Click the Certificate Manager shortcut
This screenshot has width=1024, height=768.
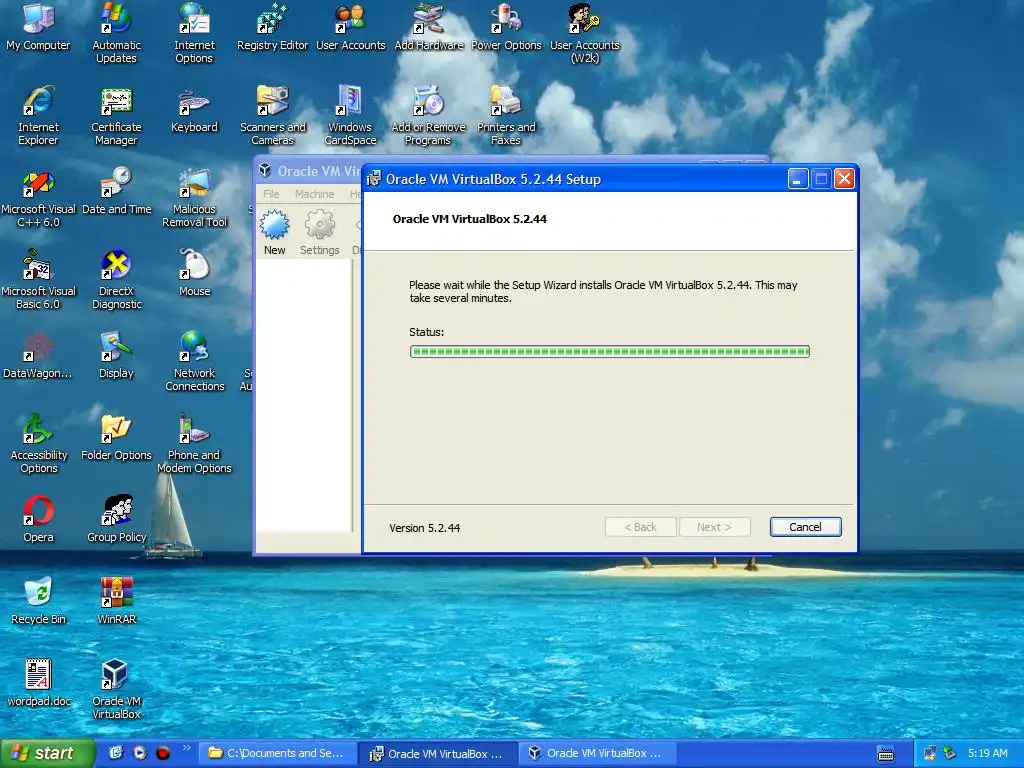(116, 115)
